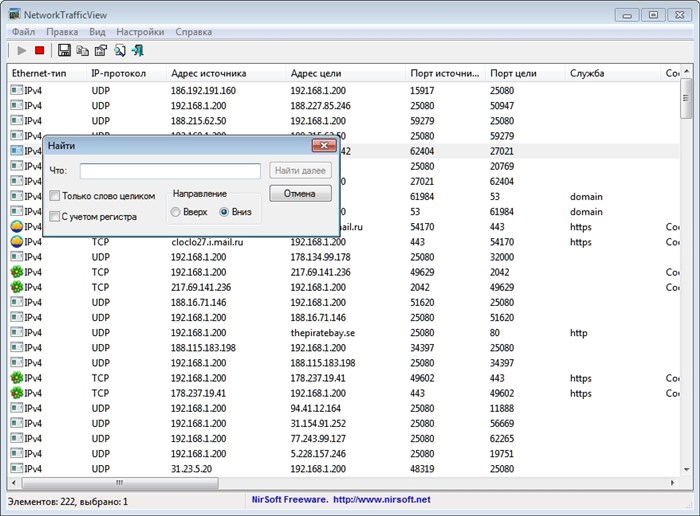Click the save floppy disk toolbar icon
Viewport: 700px width, 516px height.
coord(64,50)
